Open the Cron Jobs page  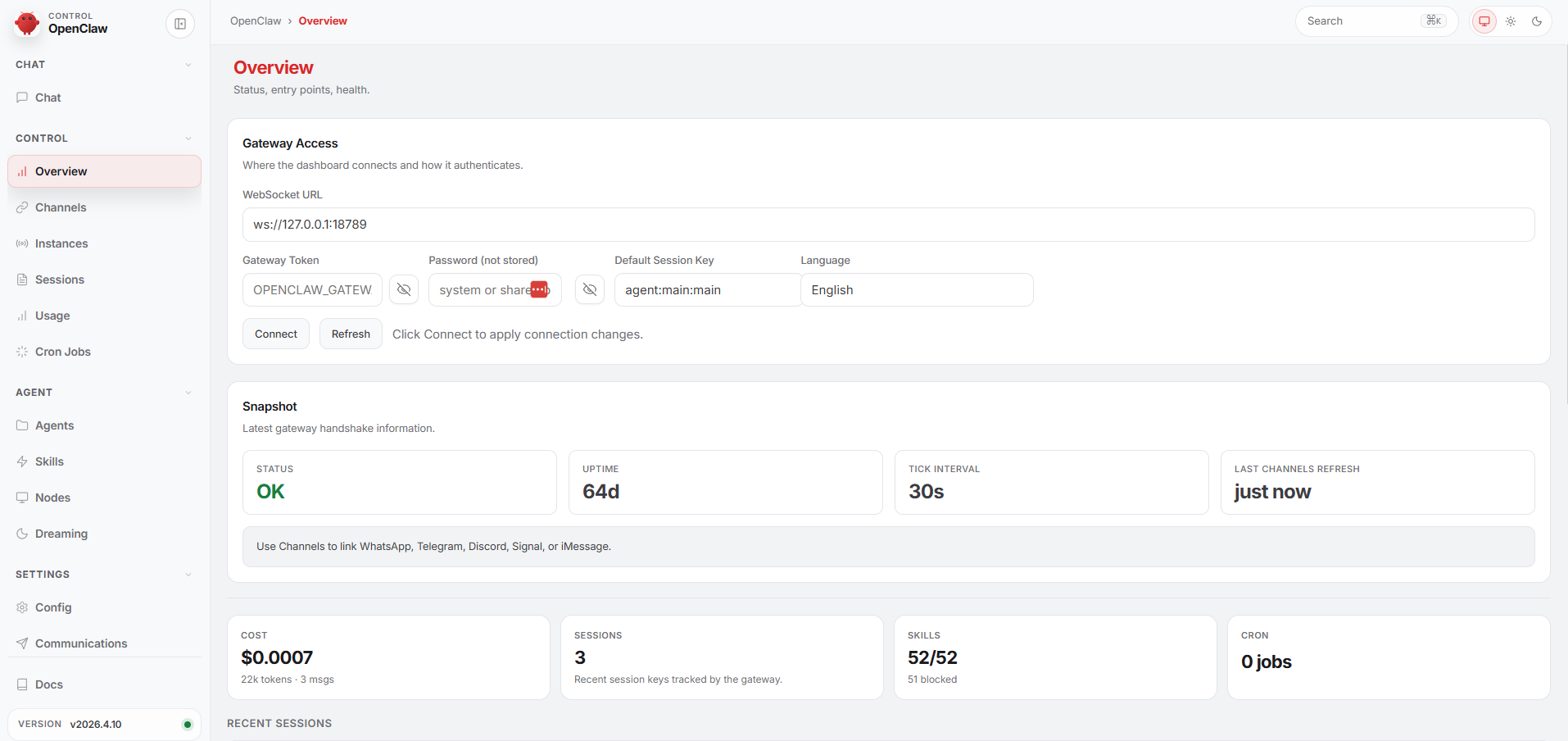point(104,352)
